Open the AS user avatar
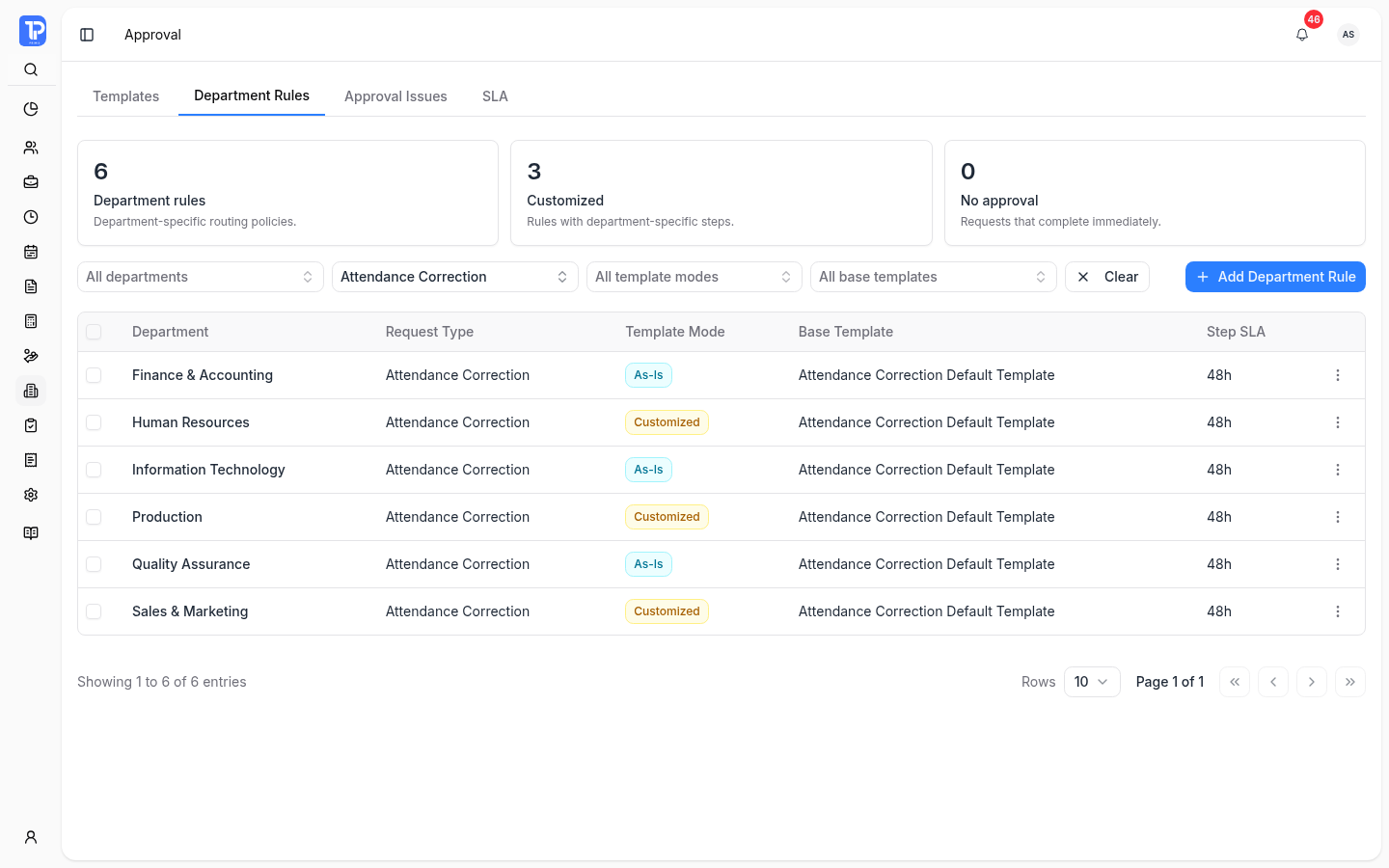The image size is (1389, 868). click(1348, 35)
